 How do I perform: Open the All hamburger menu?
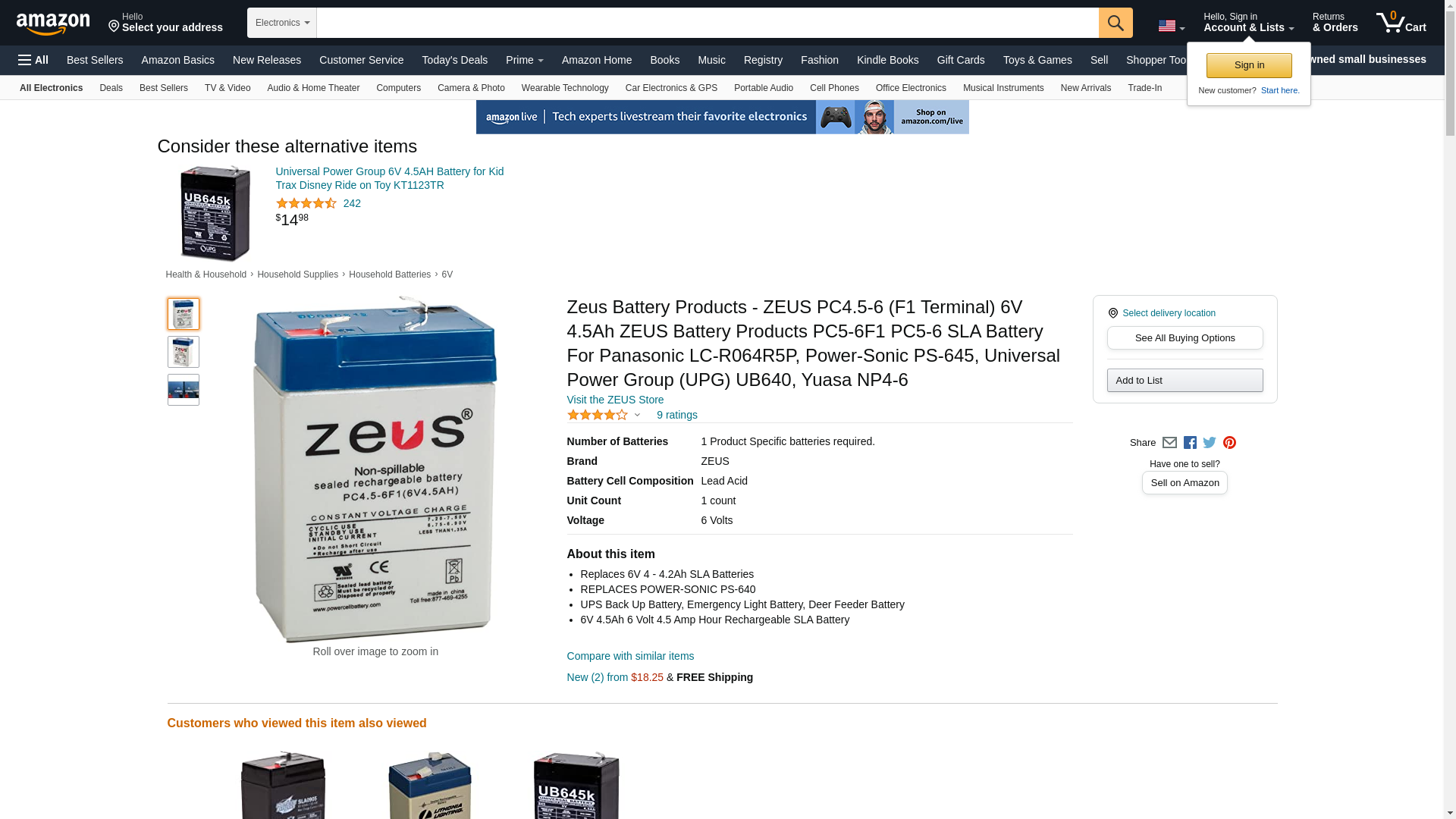click(x=33, y=60)
